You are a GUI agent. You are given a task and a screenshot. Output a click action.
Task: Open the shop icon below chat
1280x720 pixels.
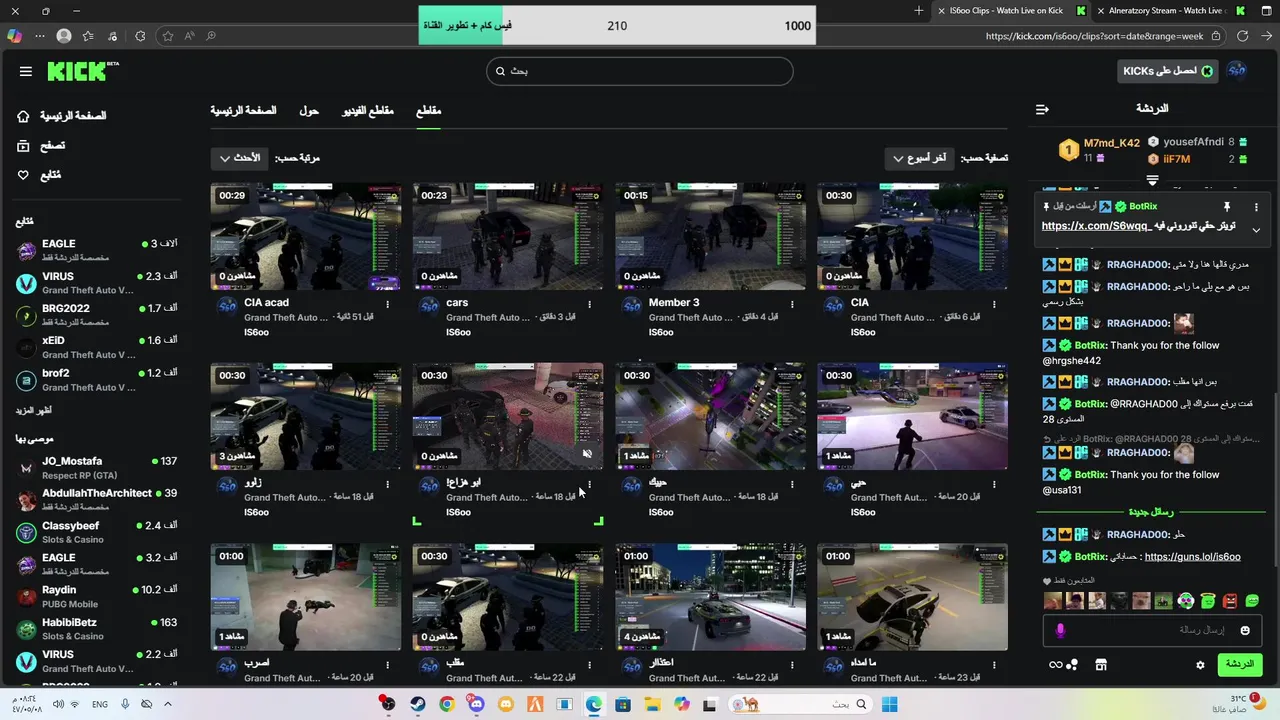click(x=1101, y=665)
